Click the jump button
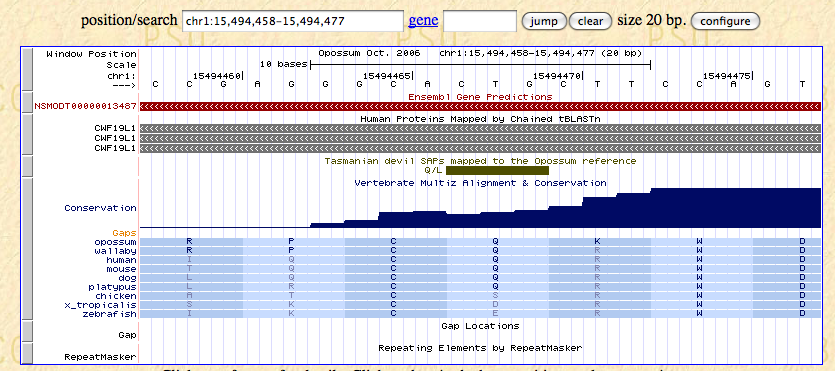 click(544, 21)
